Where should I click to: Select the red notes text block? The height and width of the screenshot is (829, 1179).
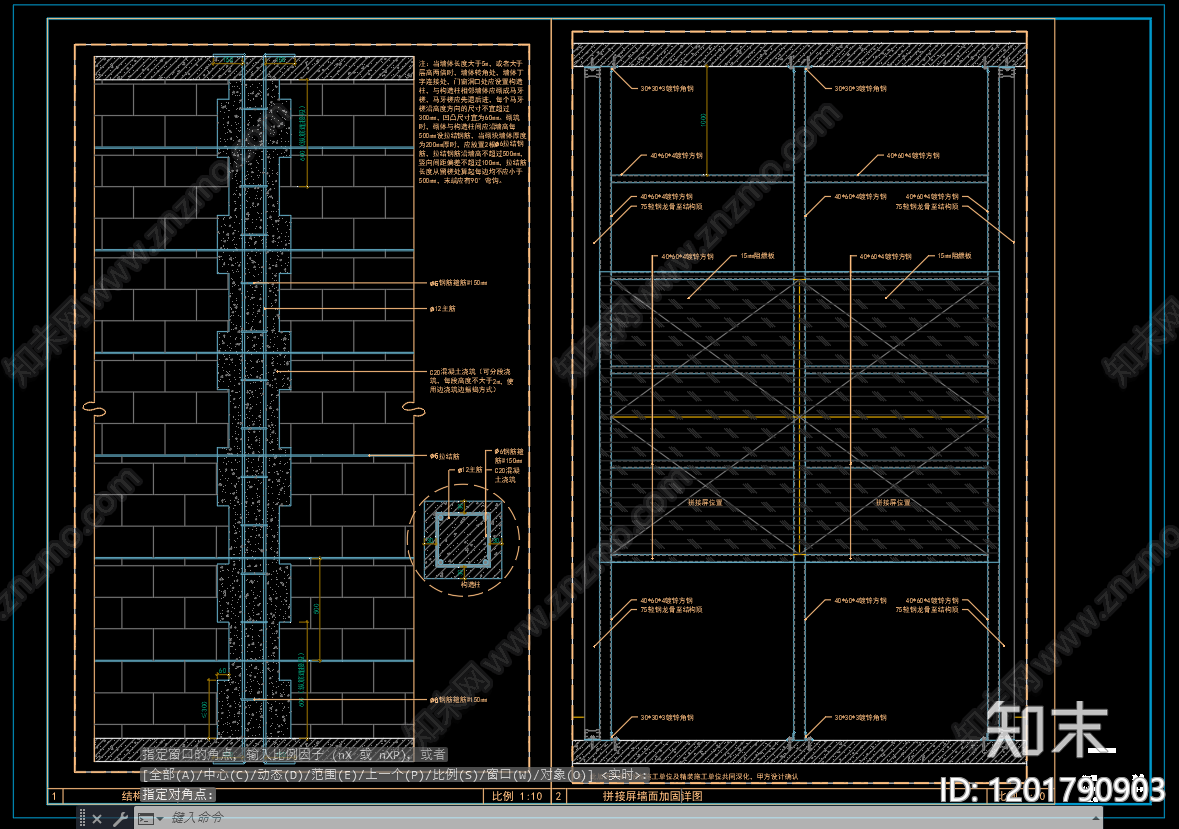point(471,123)
